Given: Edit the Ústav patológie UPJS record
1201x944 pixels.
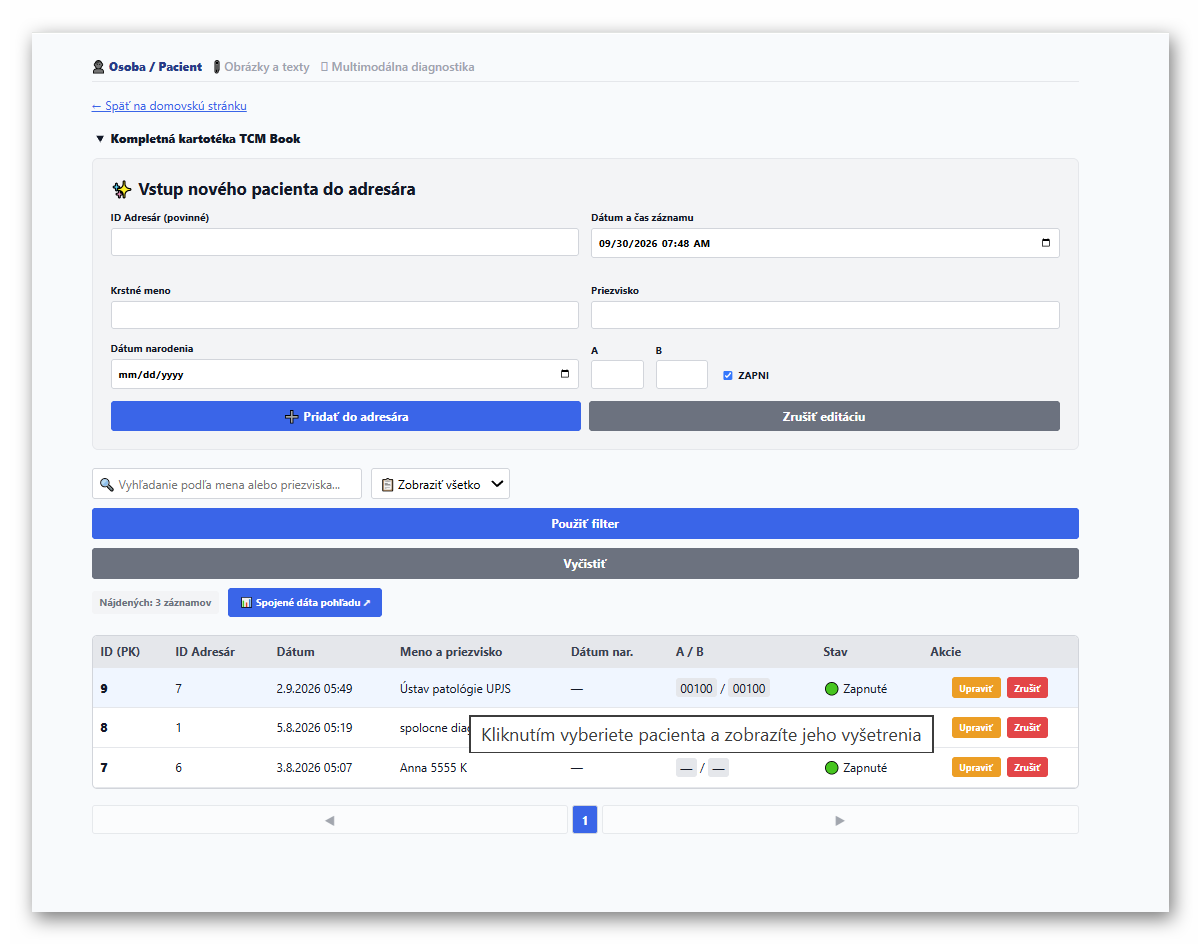Looking at the screenshot, I should point(976,688).
